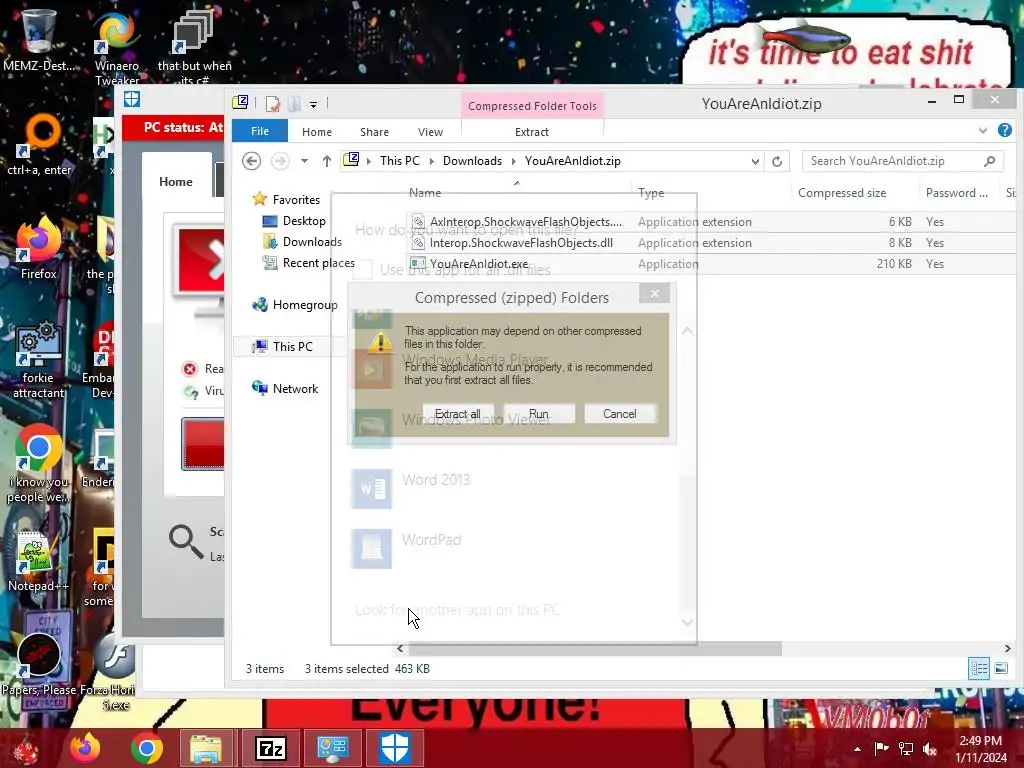Open the File ribbon tab
This screenshot has width=1024, height=768.
pyautogui.click(x=260, y=131)
